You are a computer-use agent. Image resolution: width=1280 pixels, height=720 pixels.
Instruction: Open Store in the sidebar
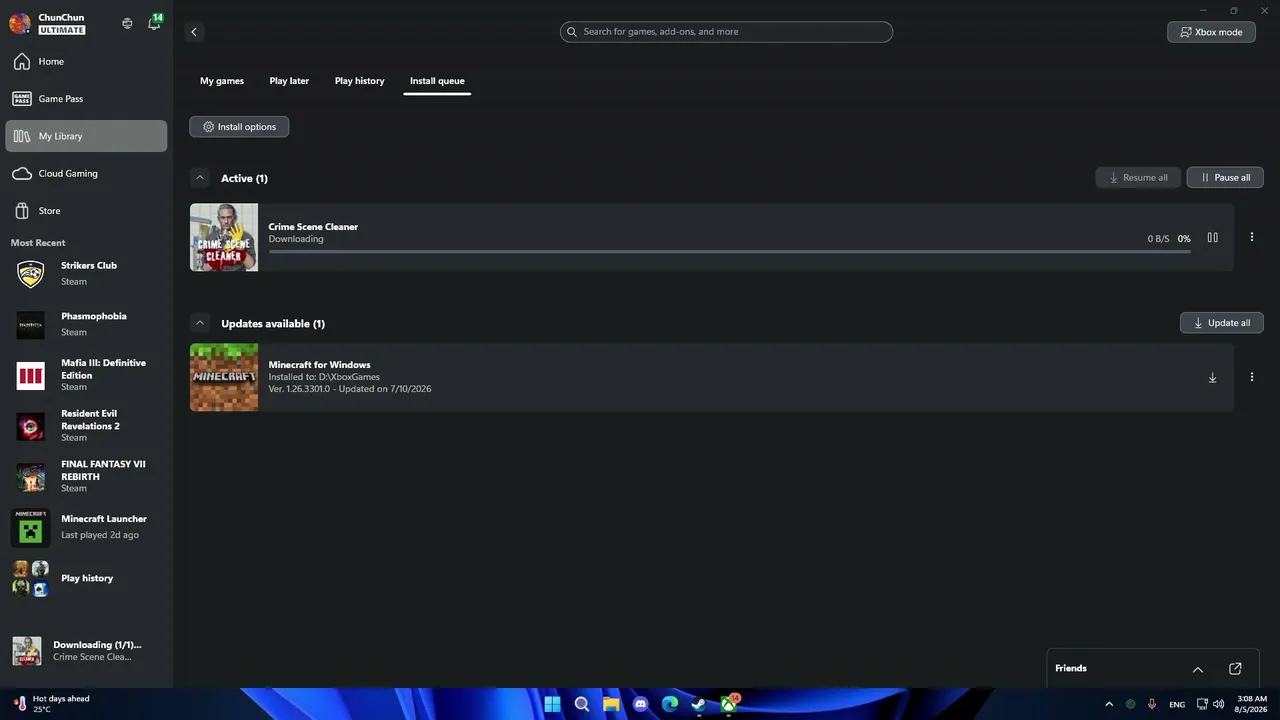pos(86,211)
